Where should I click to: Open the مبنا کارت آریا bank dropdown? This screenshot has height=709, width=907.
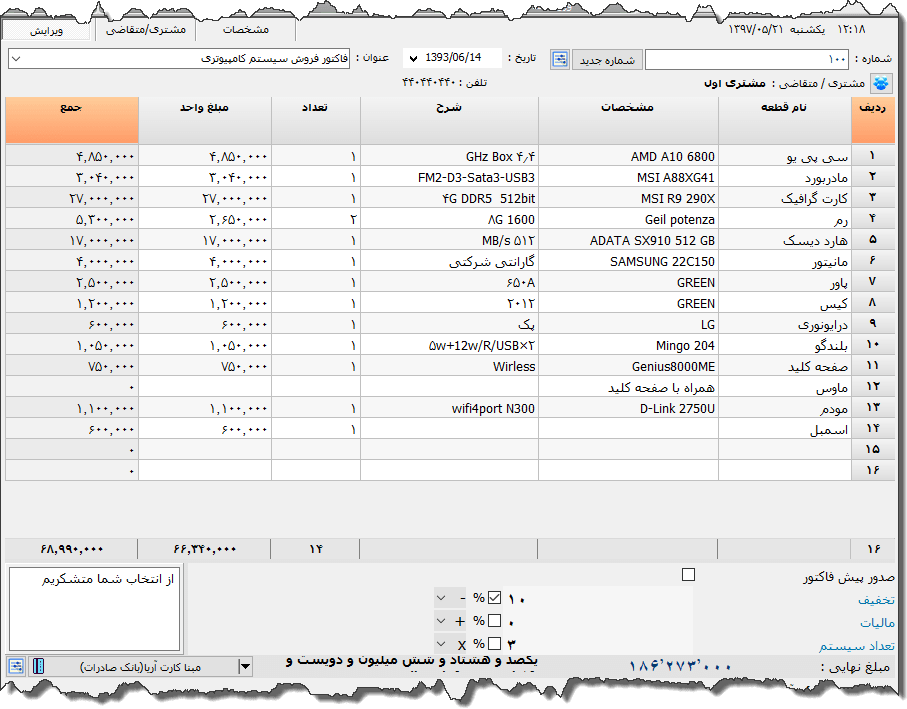[x=245, y=666]
